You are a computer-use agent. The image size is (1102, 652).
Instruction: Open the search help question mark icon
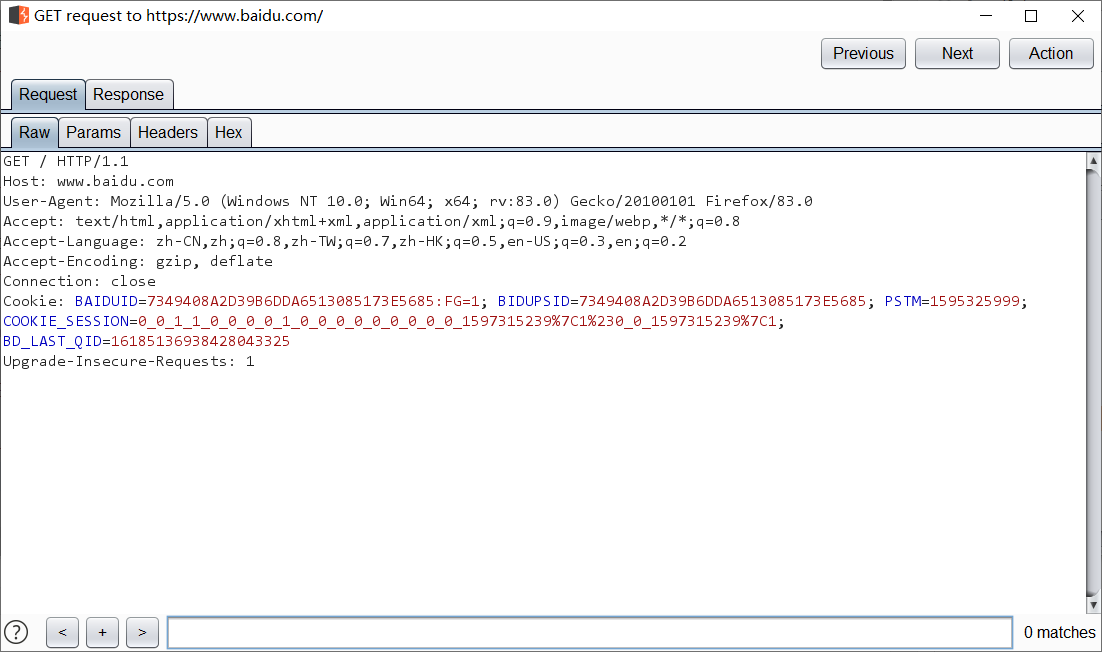tap(16, 632)
